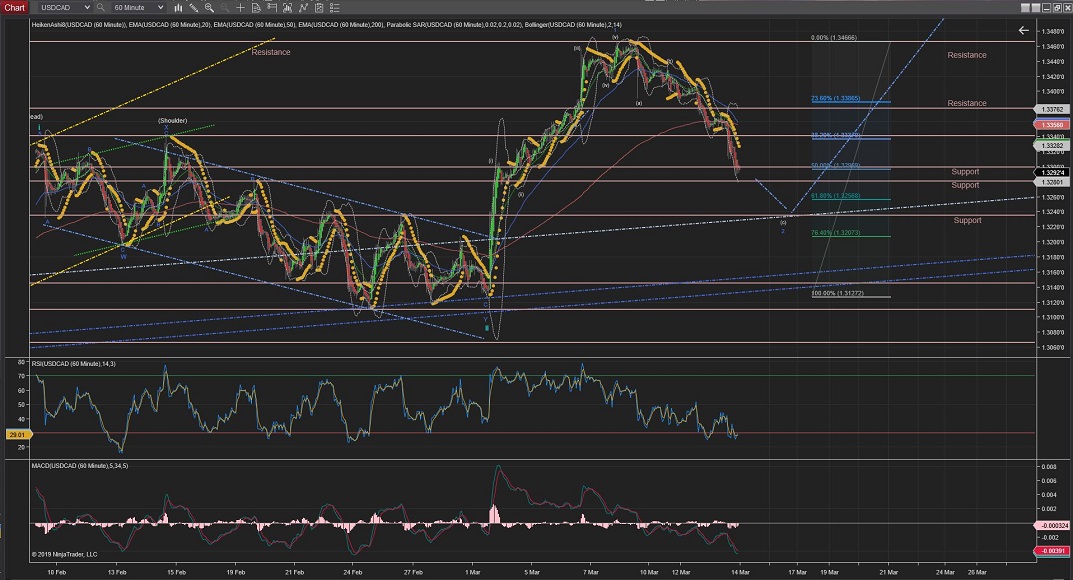
Task: Click the 100.00% (1.31272) Fibonacci label
Action: 838,293
